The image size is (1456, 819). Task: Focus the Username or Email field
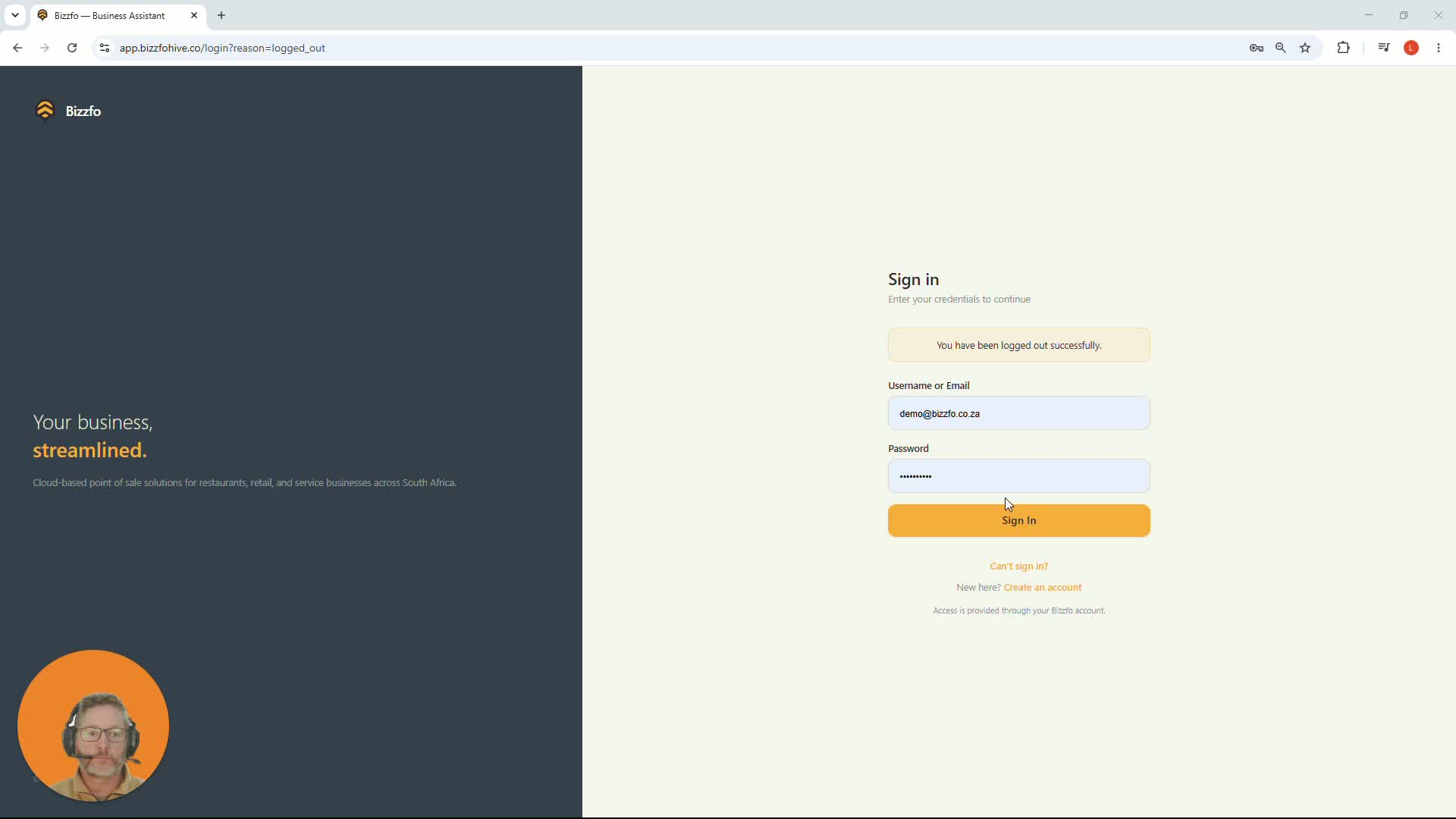[x=1019, y=413]
